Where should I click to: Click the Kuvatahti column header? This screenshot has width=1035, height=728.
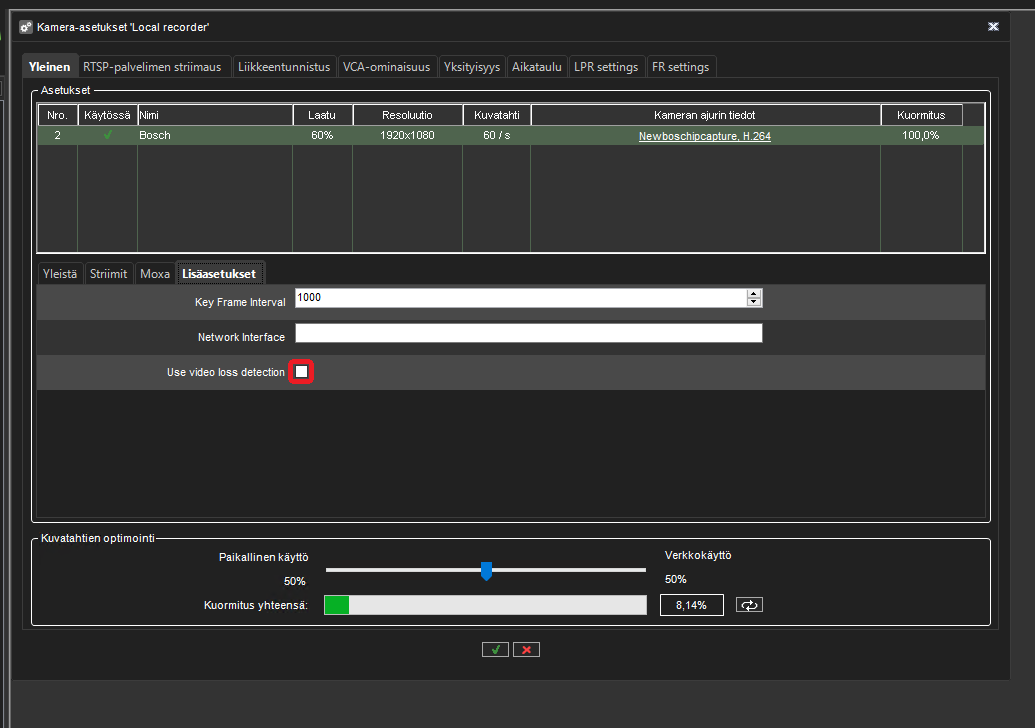[x=496, y=115]
